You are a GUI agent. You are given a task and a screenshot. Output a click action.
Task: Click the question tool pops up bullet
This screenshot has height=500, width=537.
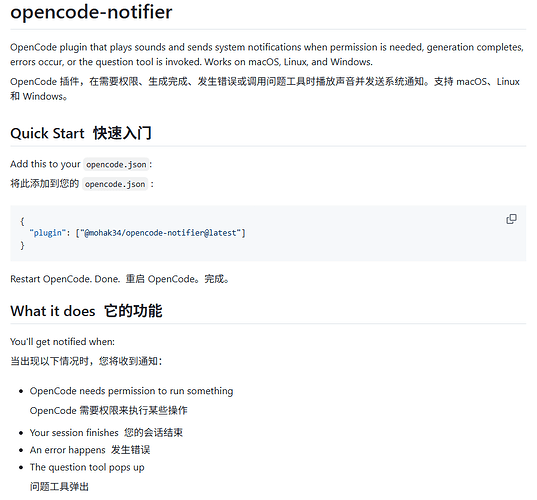point(87,467)
